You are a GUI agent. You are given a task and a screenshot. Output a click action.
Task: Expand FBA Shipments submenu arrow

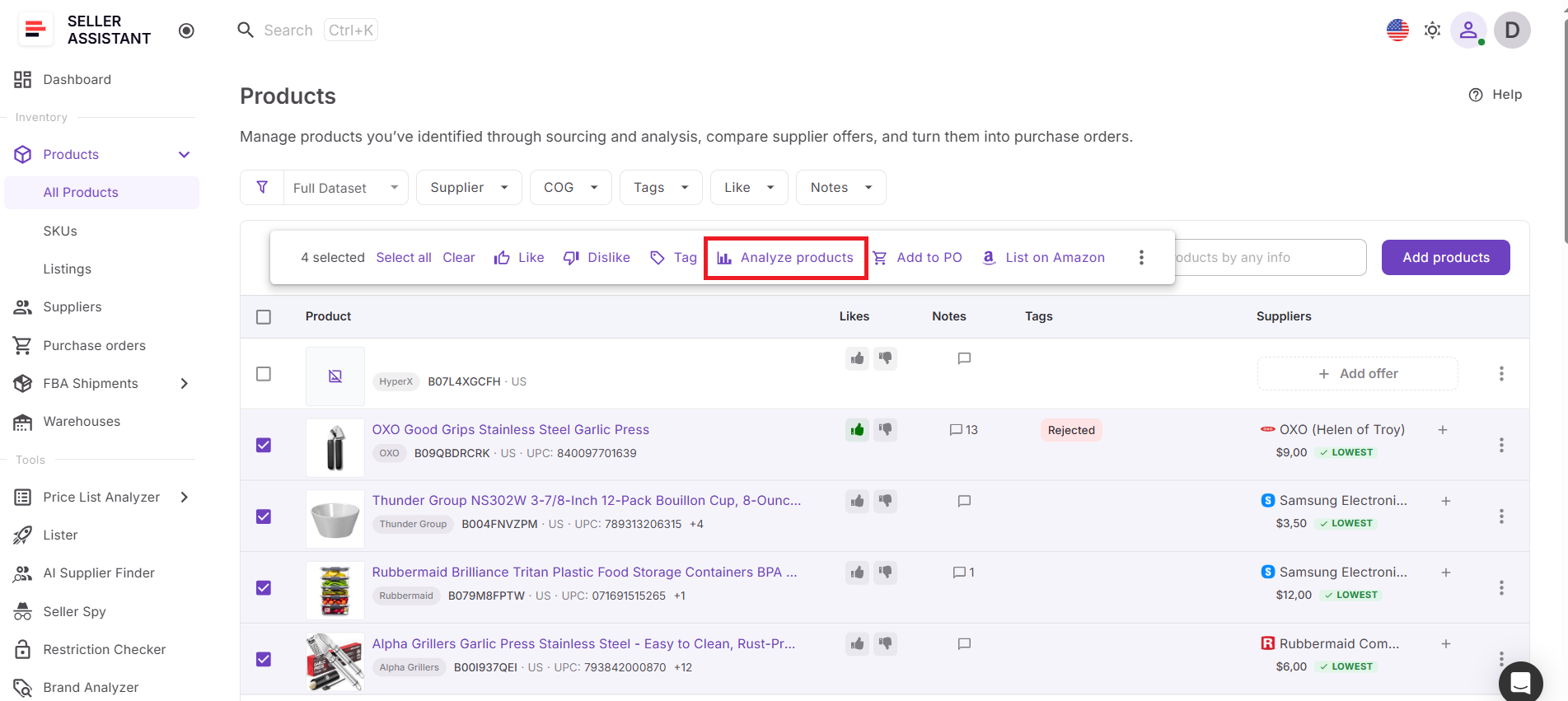[185, 384]
